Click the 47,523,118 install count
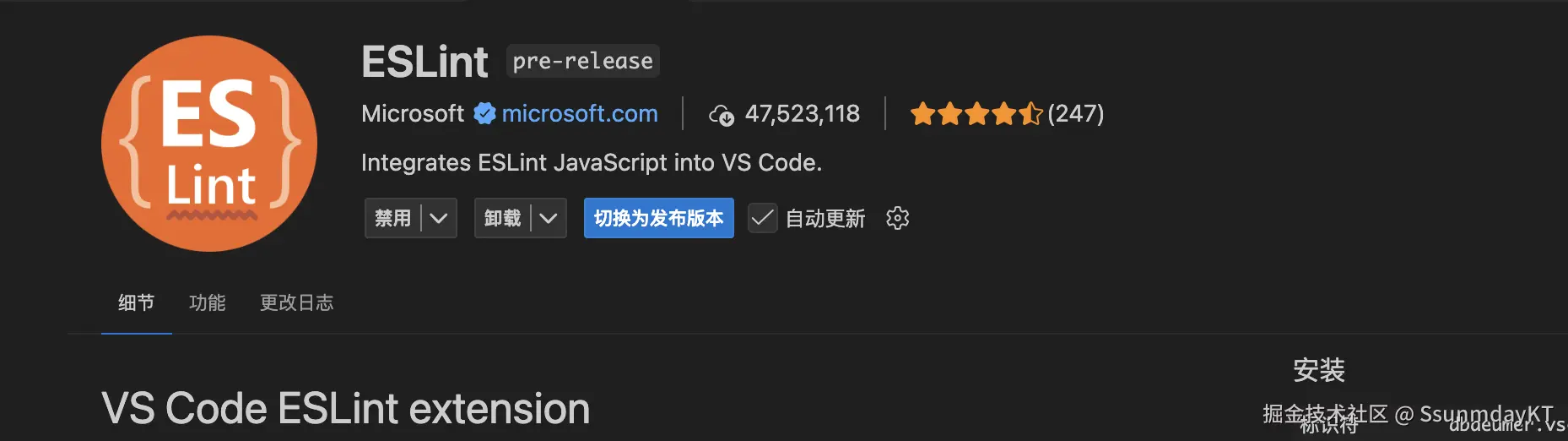 click(x=802, y=113)
